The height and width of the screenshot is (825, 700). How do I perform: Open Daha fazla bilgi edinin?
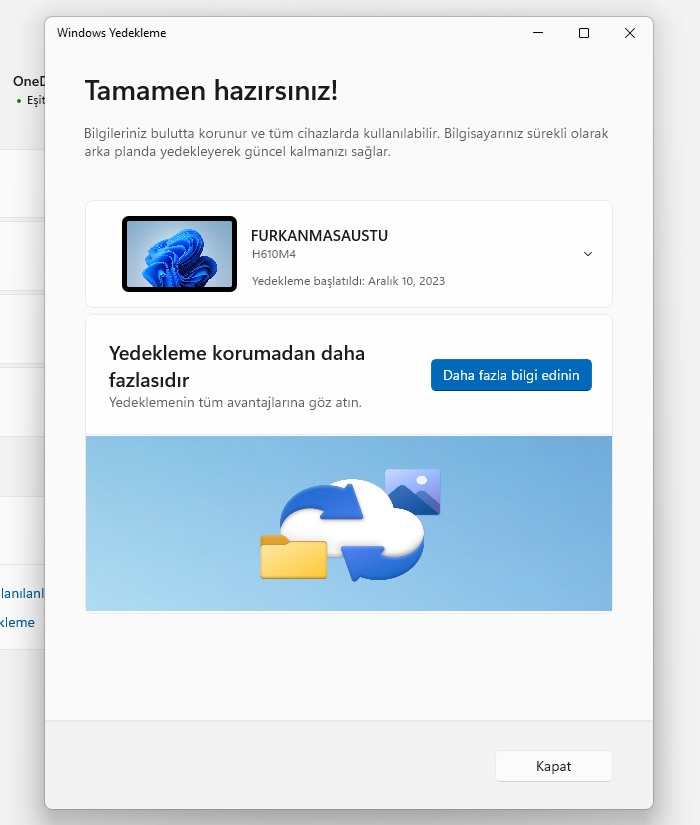511,375
